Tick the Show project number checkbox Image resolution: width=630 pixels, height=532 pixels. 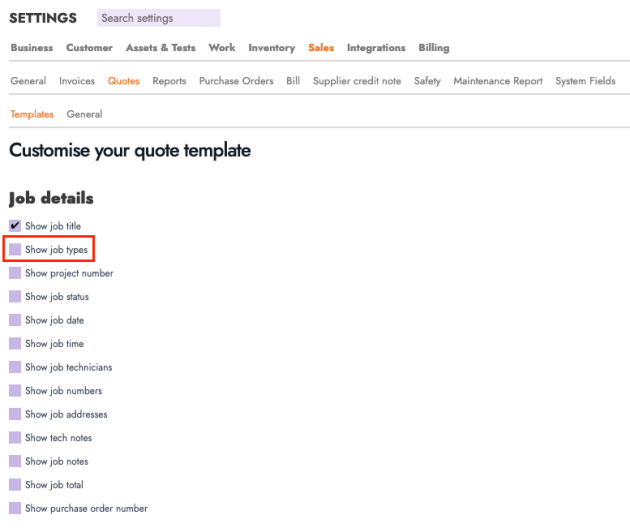15,273
